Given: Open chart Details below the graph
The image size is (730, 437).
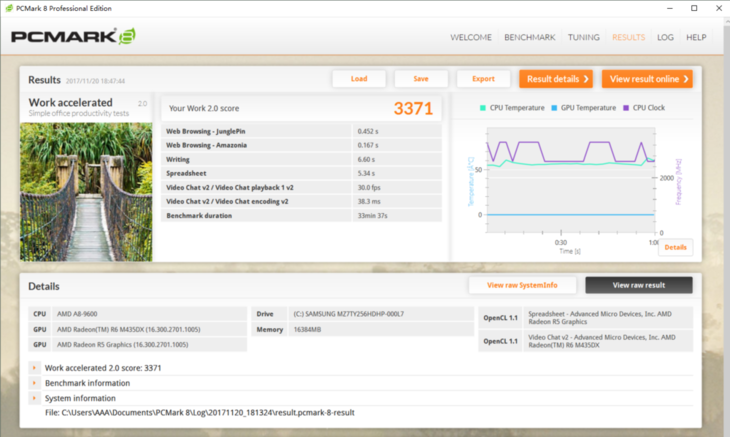Looking at the screenshot, I should click(x=675, y=247).
